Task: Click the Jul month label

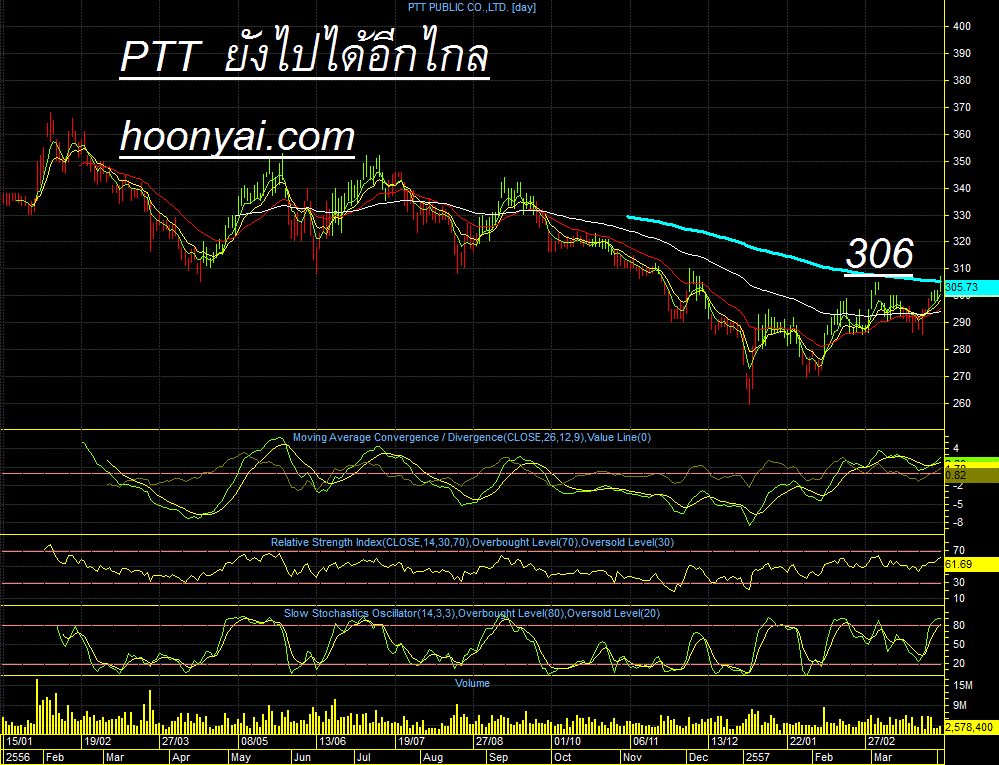Action: tap(364, 757)
